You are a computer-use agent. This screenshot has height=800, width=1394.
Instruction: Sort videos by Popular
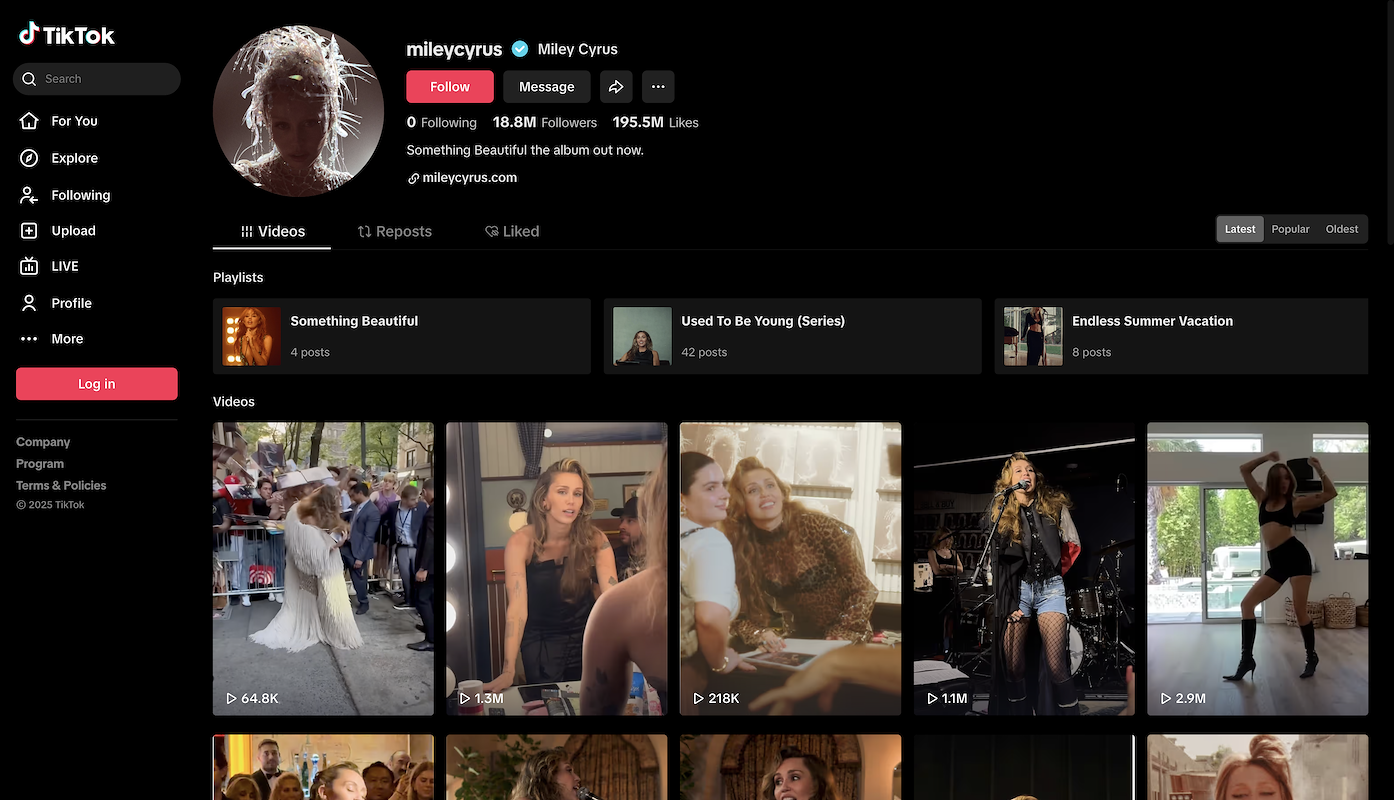coord(1290,229)
